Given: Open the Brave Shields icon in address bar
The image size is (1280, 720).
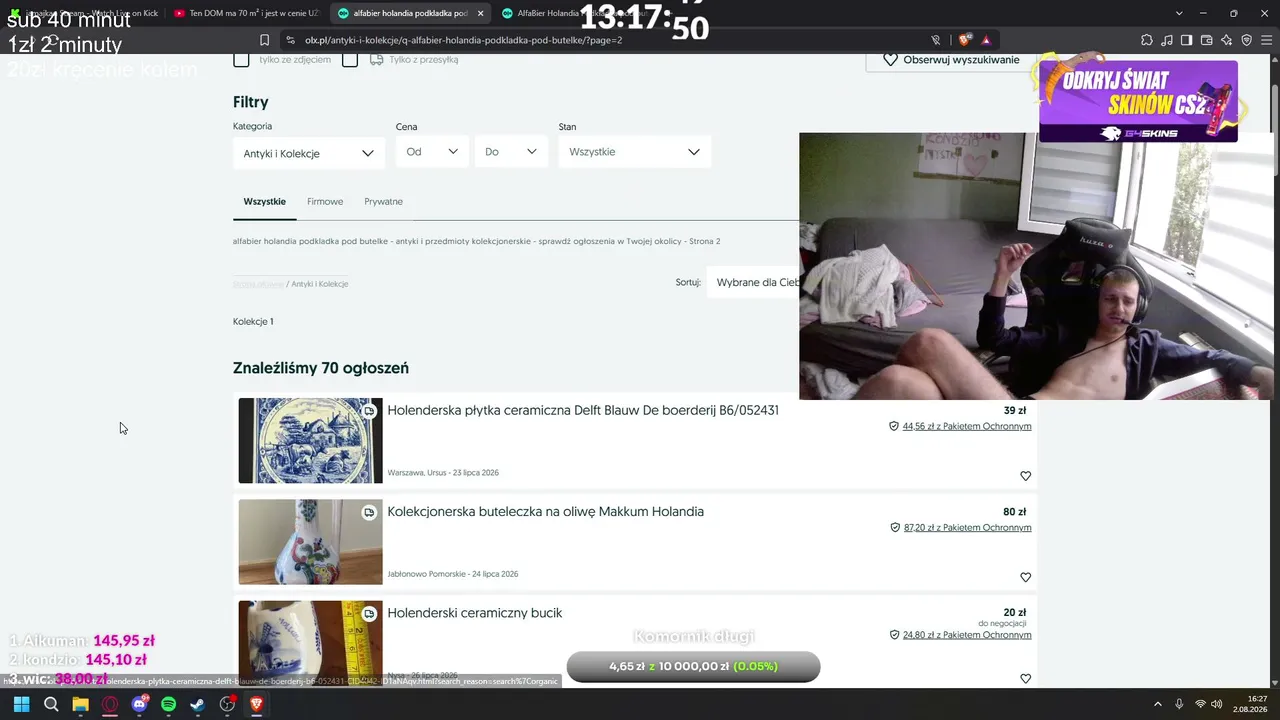Looking at the screenshot, I should [x=965, y=40].
